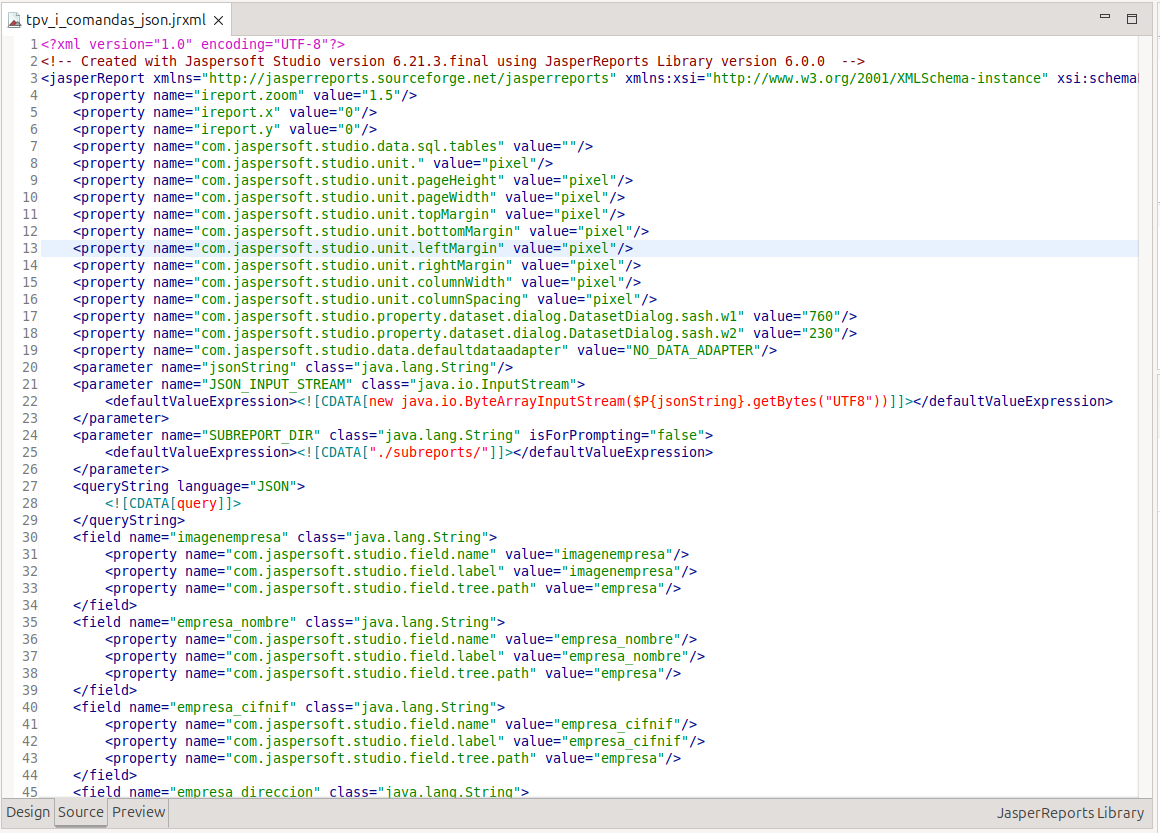Click line number 27 in the gutter

(30, 487)
